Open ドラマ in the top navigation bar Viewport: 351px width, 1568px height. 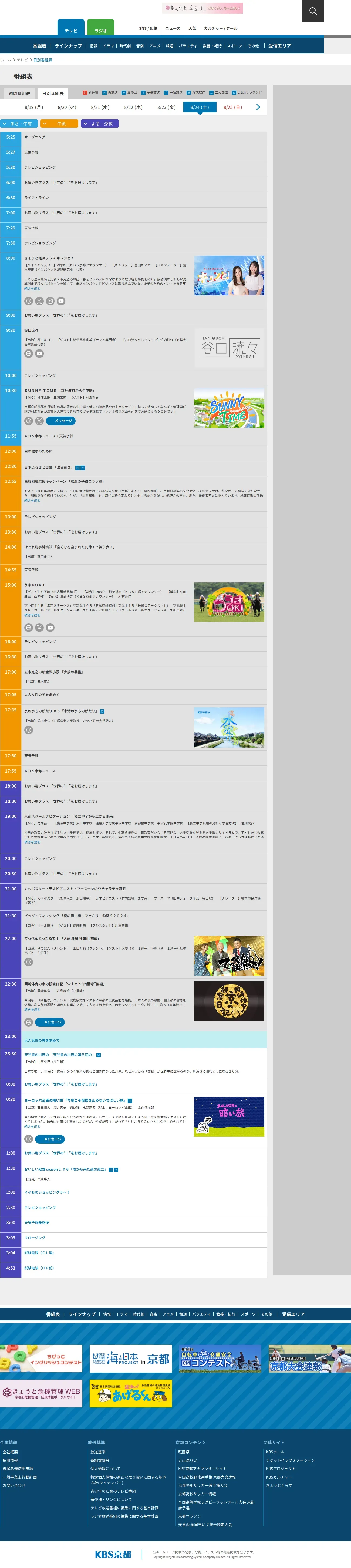[108, 46]
